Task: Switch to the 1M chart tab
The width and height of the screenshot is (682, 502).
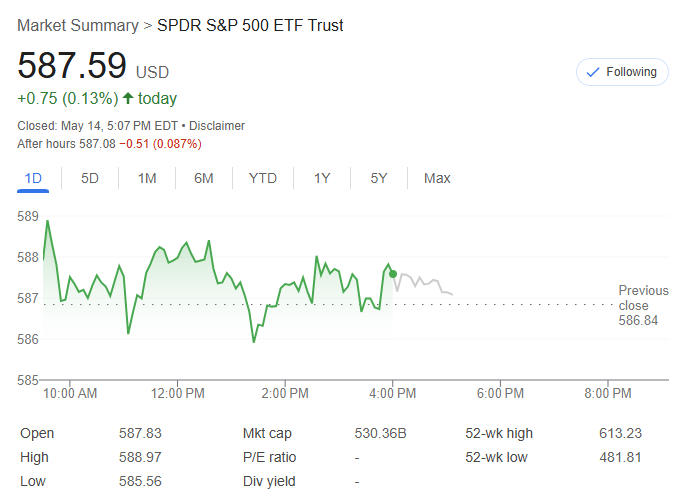Action: click(x=147, y=178)
